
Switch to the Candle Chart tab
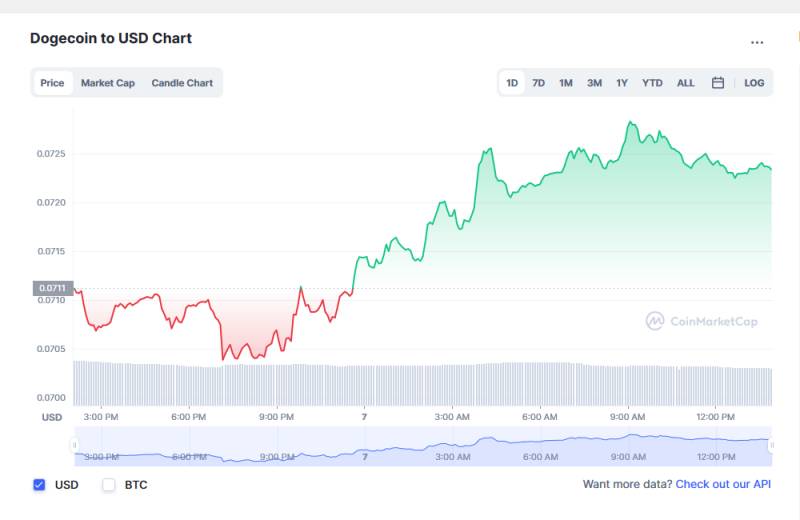(182, 83)
